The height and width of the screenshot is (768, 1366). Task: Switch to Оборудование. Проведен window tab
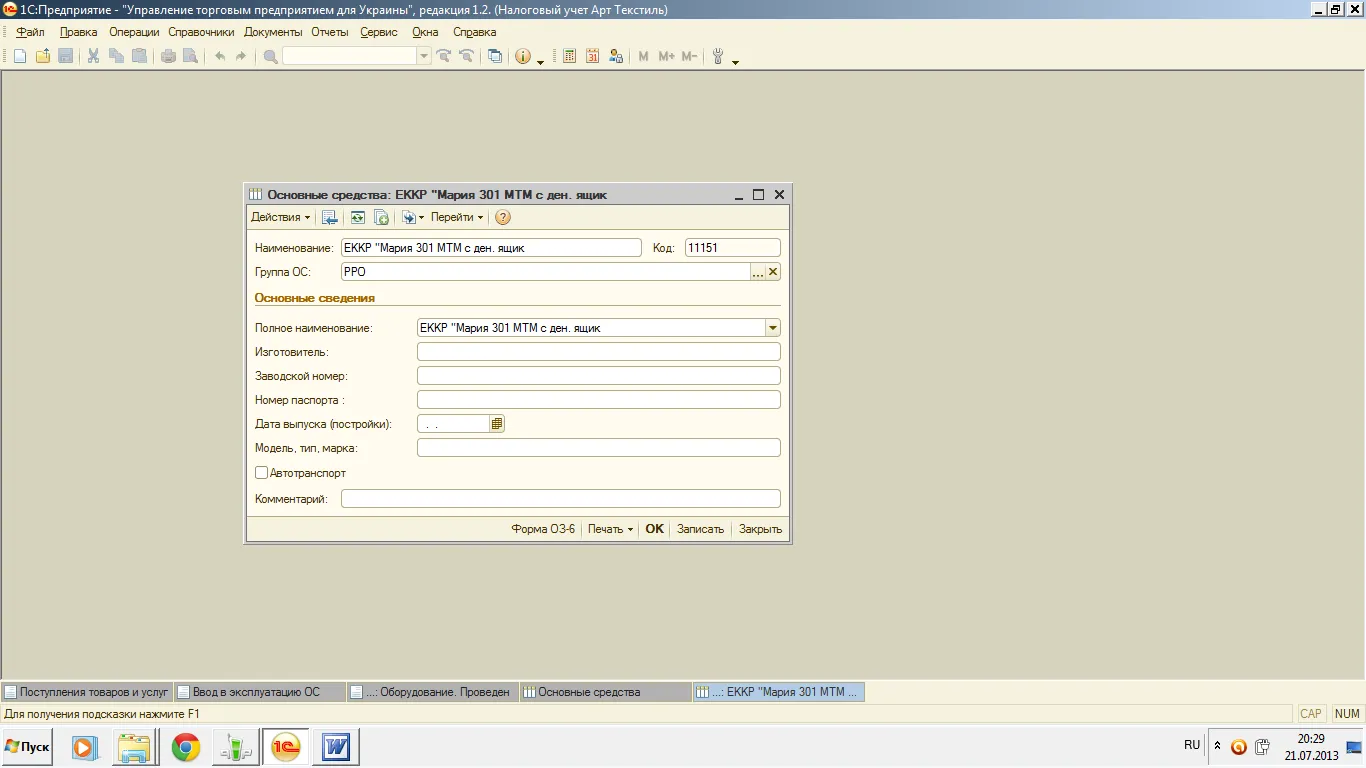pyautogui.click(x=432, y=691)
